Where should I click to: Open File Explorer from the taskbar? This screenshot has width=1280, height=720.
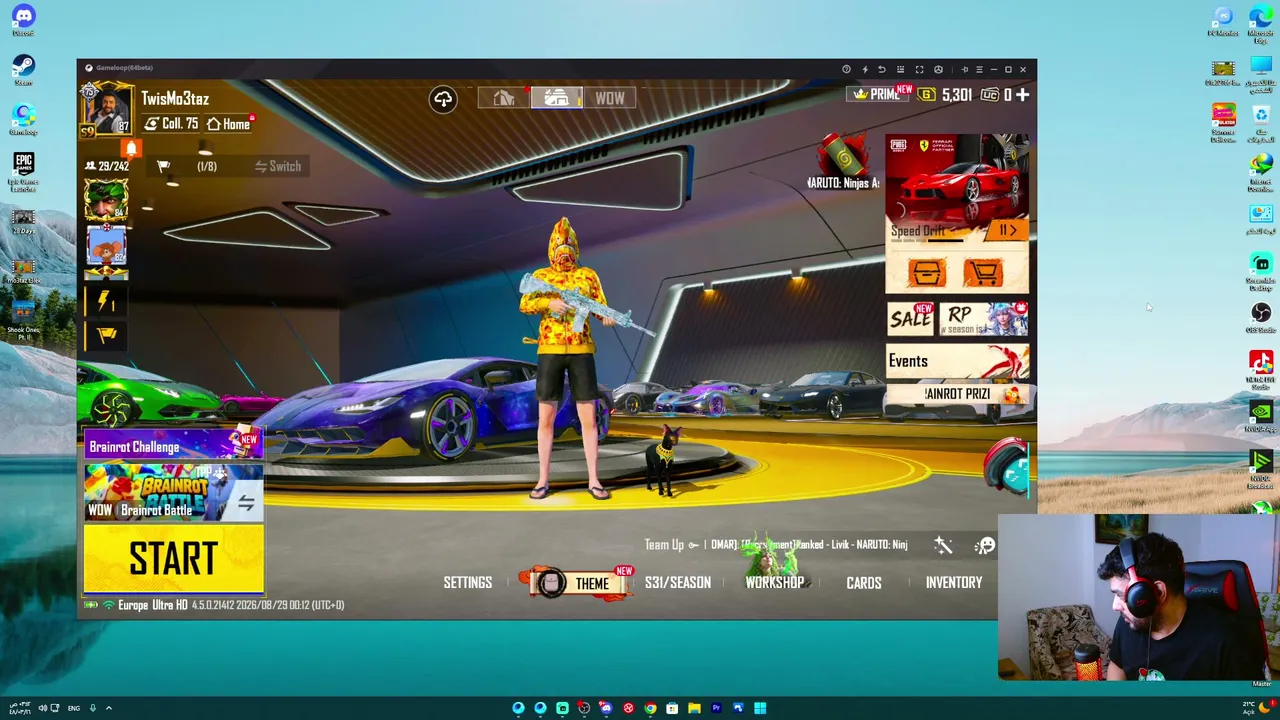coord(694,708)
